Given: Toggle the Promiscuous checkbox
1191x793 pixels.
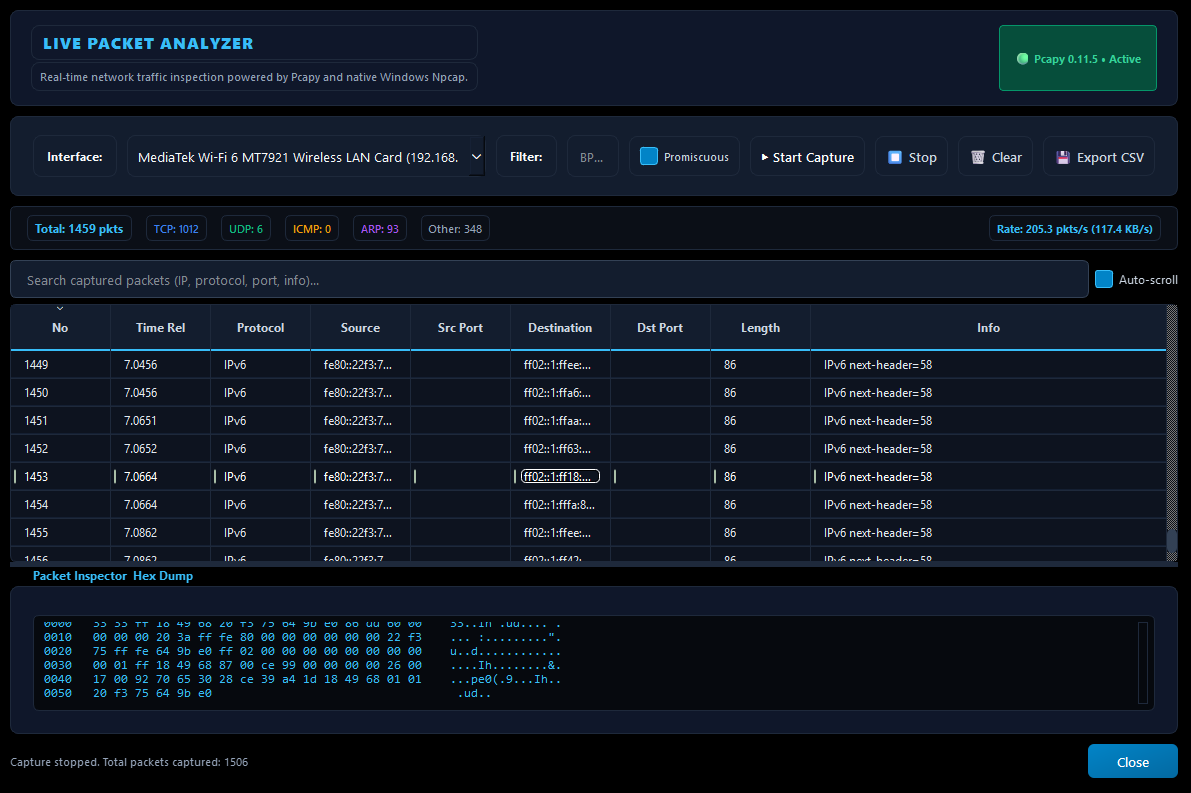Looking at the screenshot, I should coord(649,156).
